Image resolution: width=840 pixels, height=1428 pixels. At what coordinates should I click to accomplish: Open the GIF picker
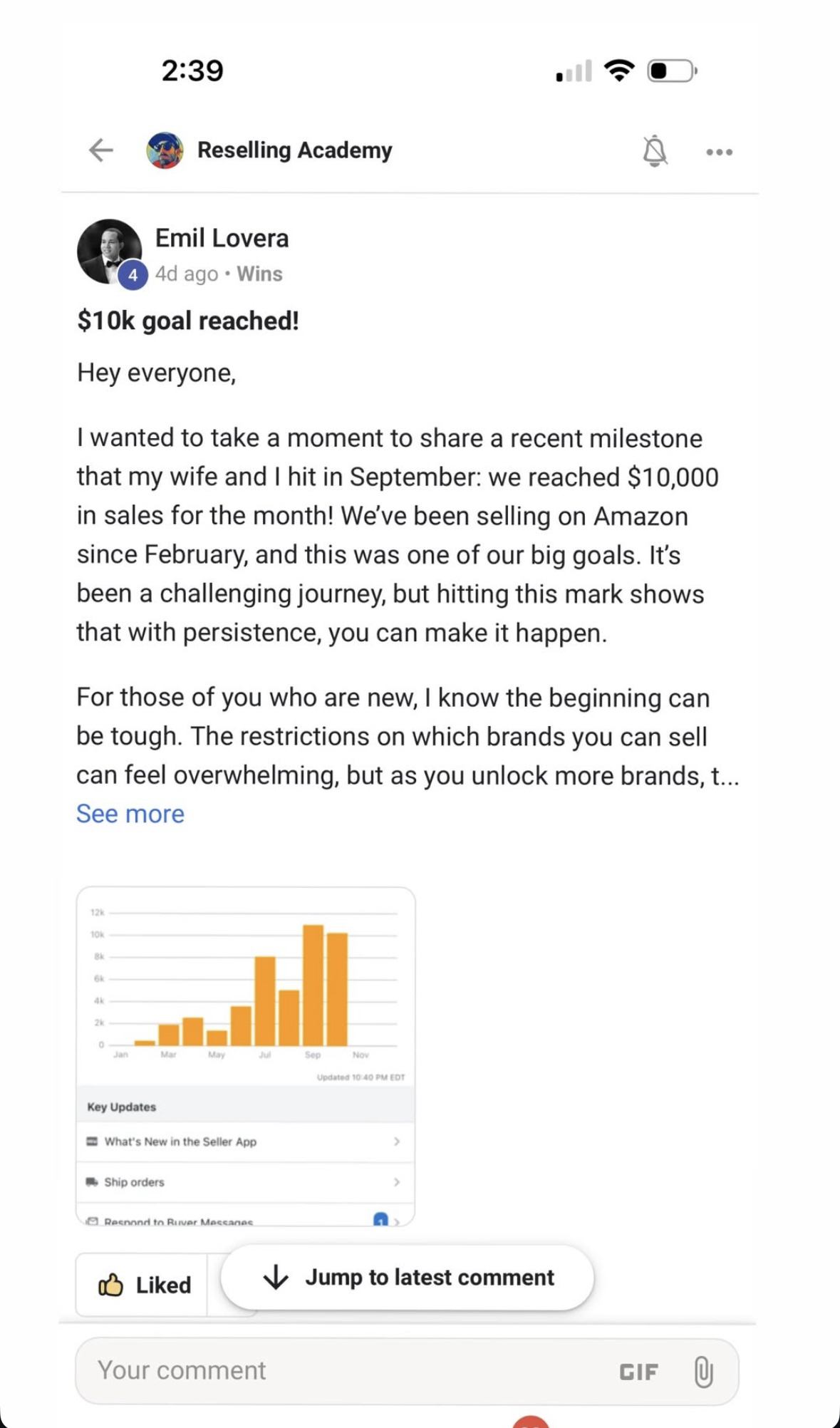(638, 1372)
